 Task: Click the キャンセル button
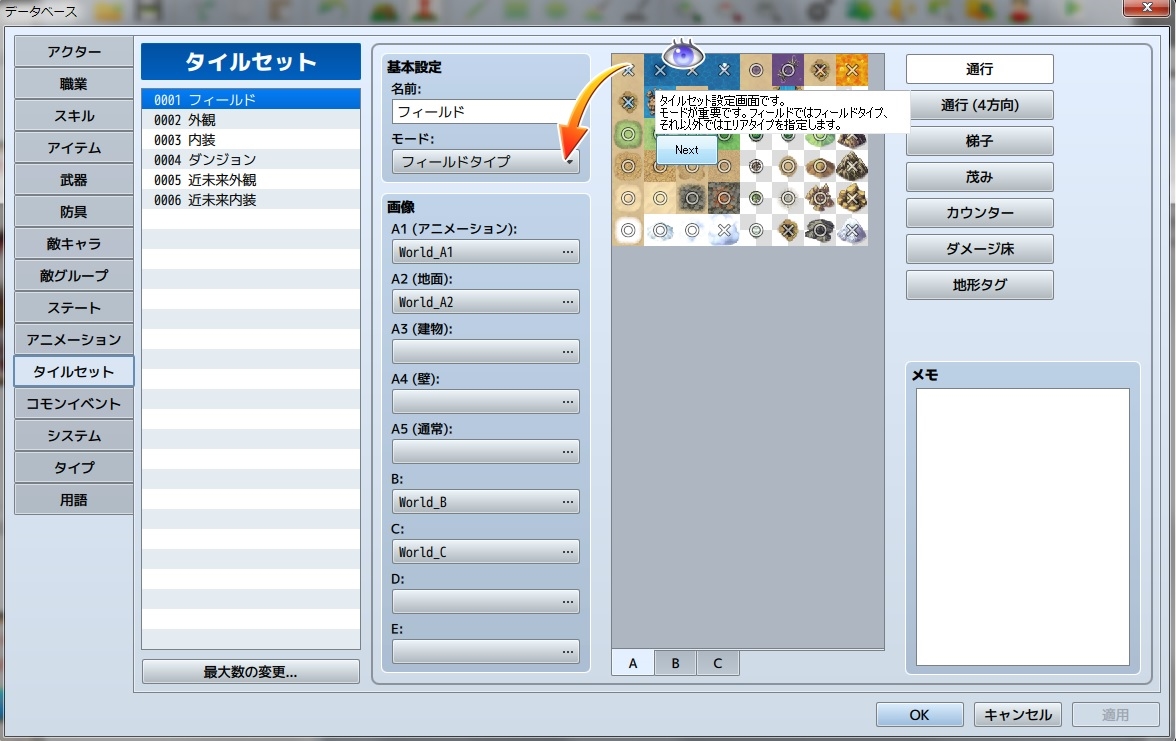pos(1018,715)
